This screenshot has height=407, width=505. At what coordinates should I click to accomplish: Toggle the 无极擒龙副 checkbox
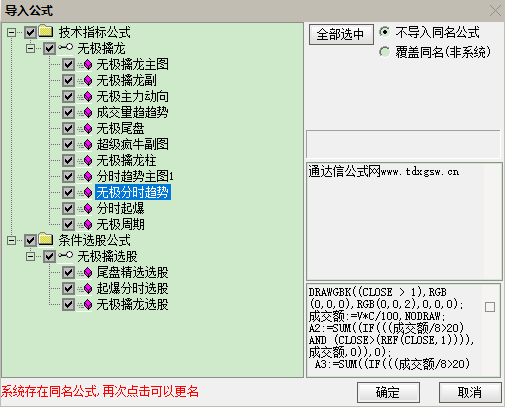coord(68,80)
